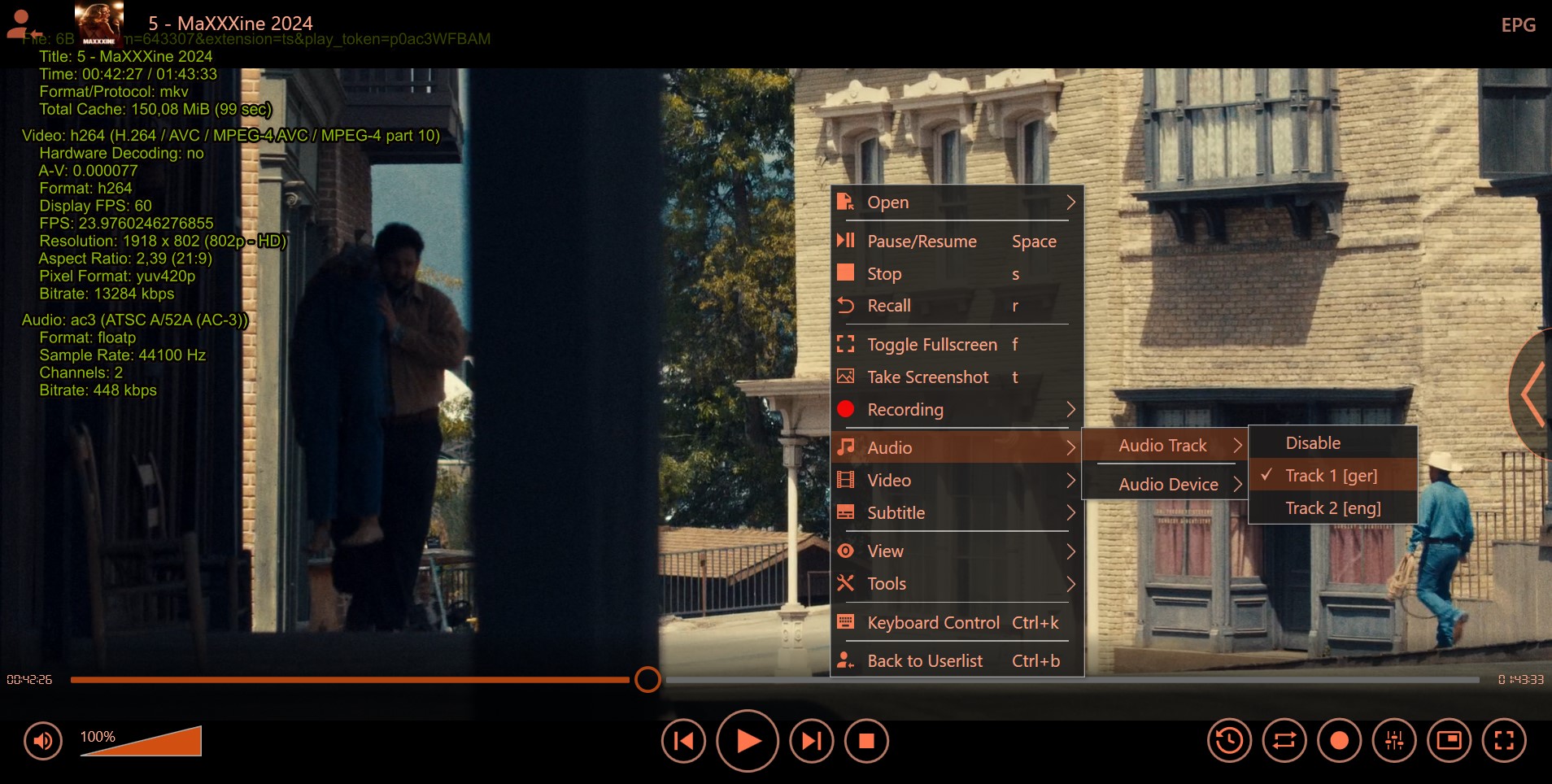The image size is (1552, 784).
Task: Click total duration 01:43:33 label
Action: [1520, 679]
